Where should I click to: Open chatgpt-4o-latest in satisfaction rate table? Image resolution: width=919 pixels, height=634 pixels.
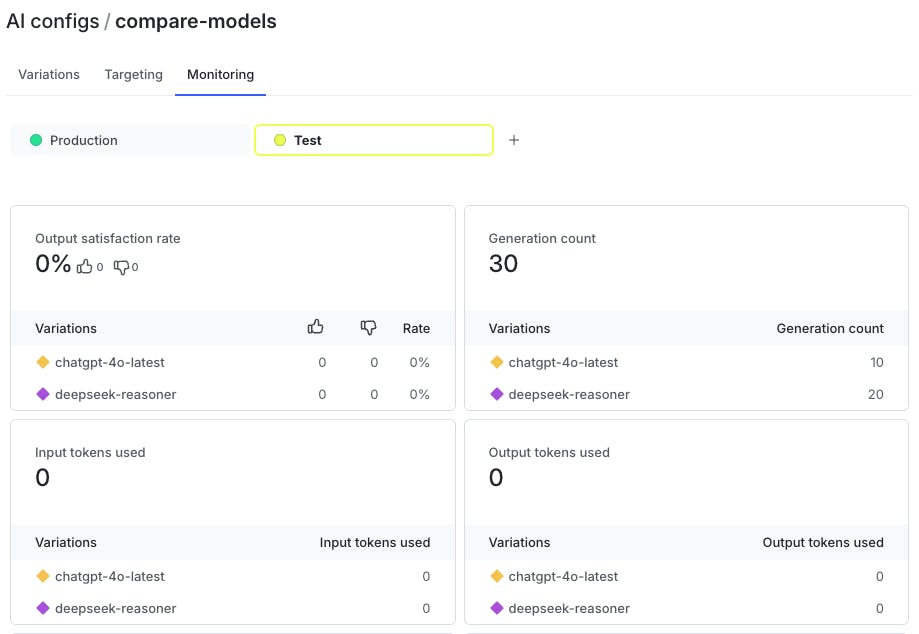[110, 362]
